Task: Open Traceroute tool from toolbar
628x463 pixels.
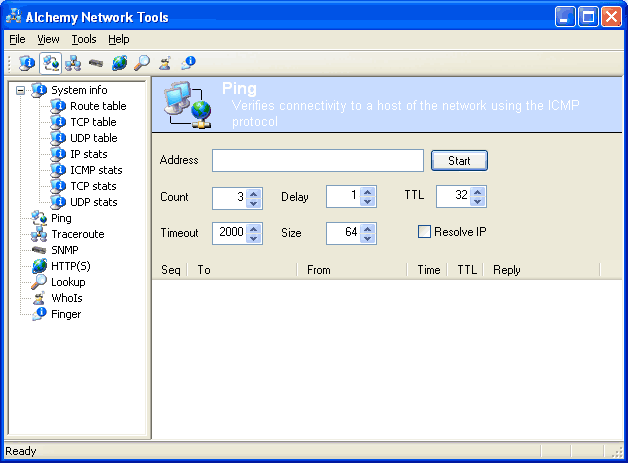Action: pyautogui.click(x=73, y=63)
